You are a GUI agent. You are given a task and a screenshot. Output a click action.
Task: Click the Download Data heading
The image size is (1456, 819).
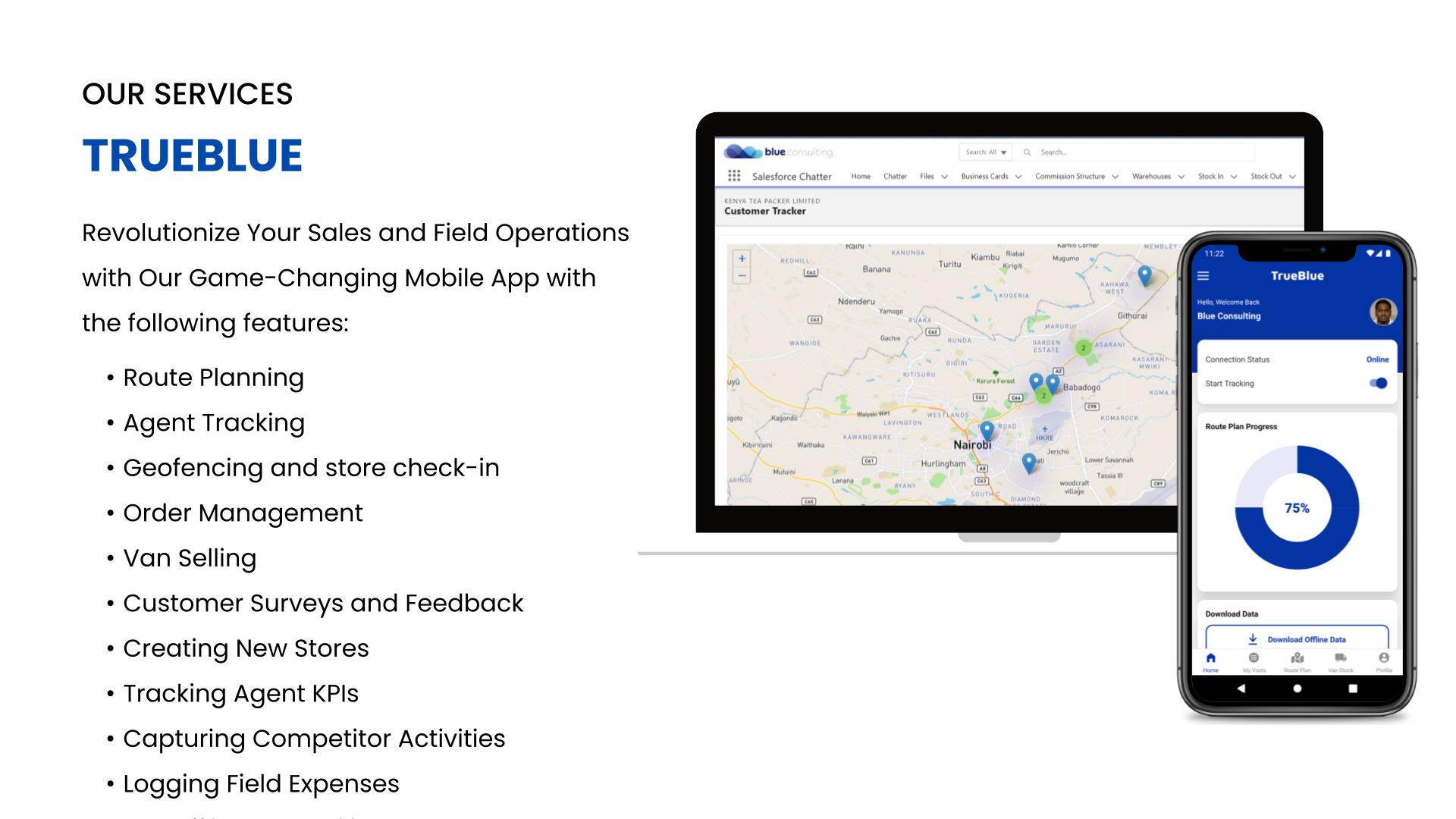pos(1232,614)
